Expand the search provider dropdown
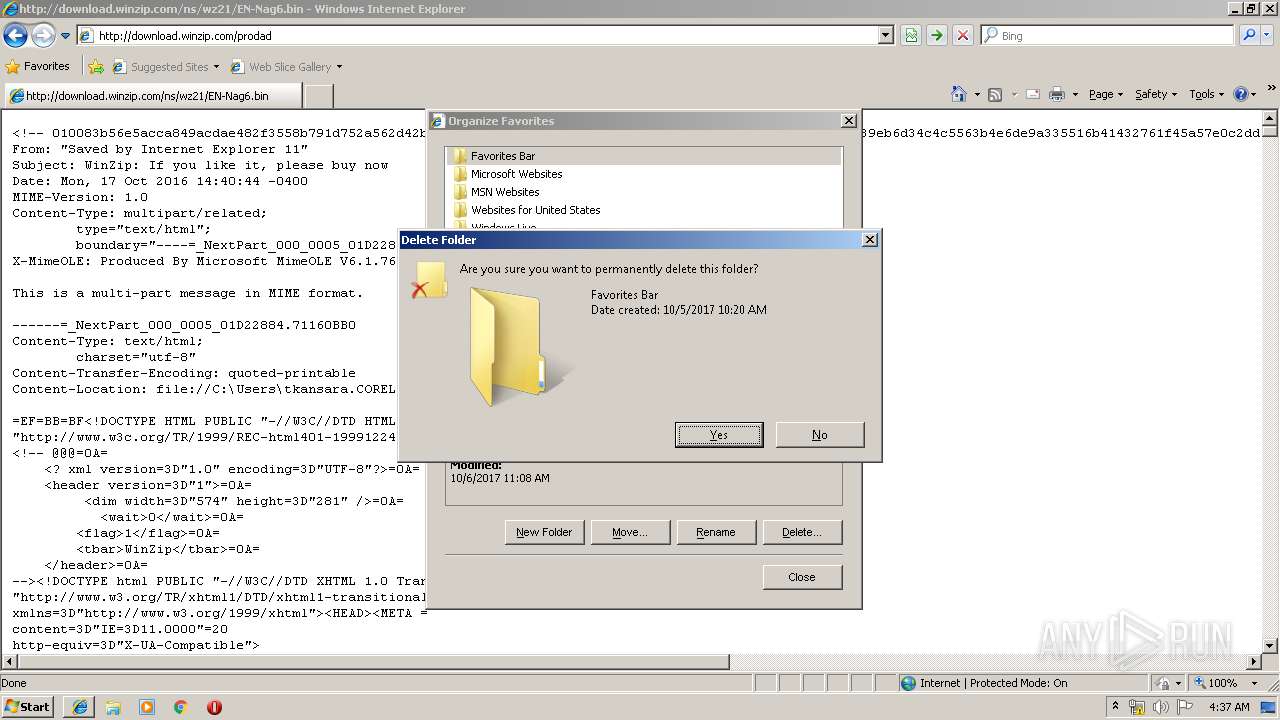 click(1268, 36)
